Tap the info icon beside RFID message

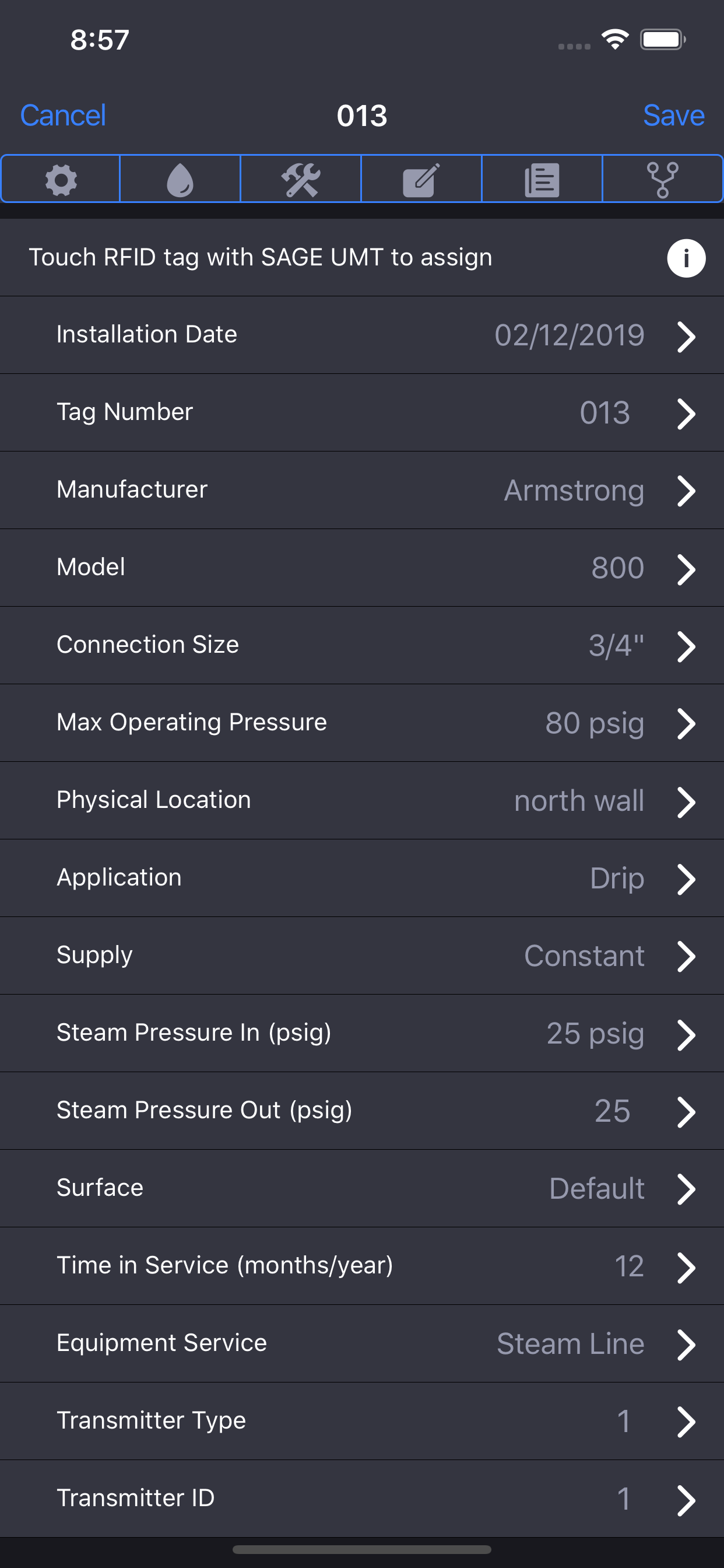pos(686,258)
